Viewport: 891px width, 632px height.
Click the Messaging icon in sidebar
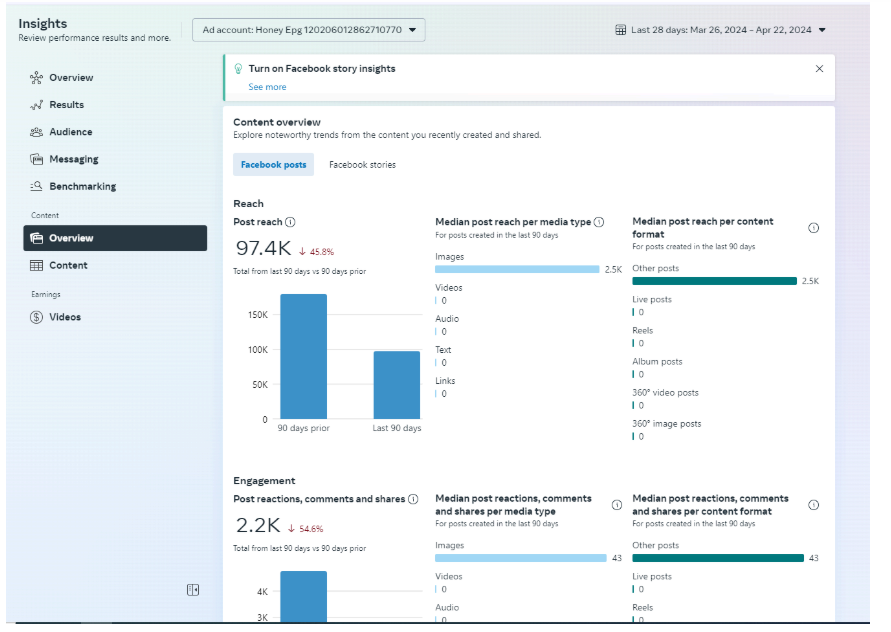click(37, 159)
